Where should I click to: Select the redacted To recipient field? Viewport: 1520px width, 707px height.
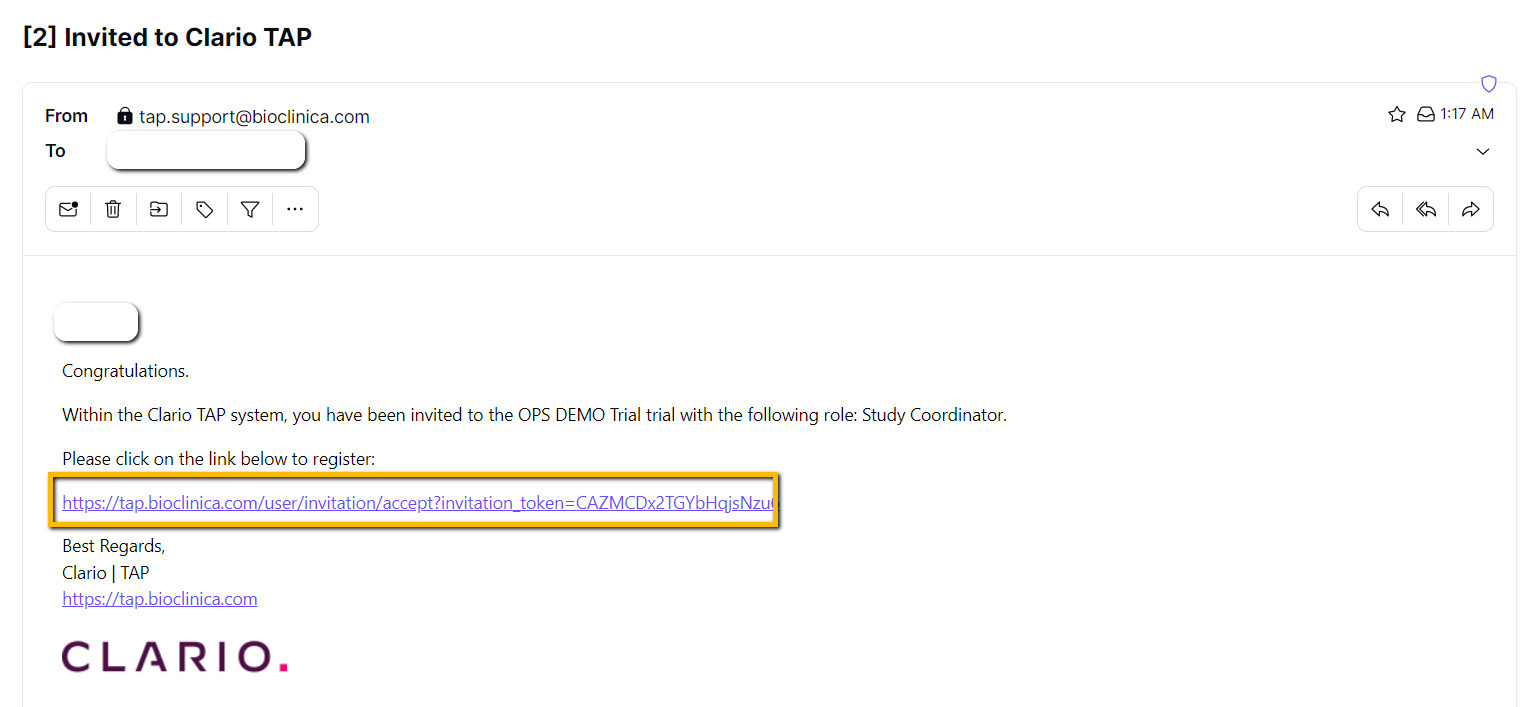pos(205,149)
